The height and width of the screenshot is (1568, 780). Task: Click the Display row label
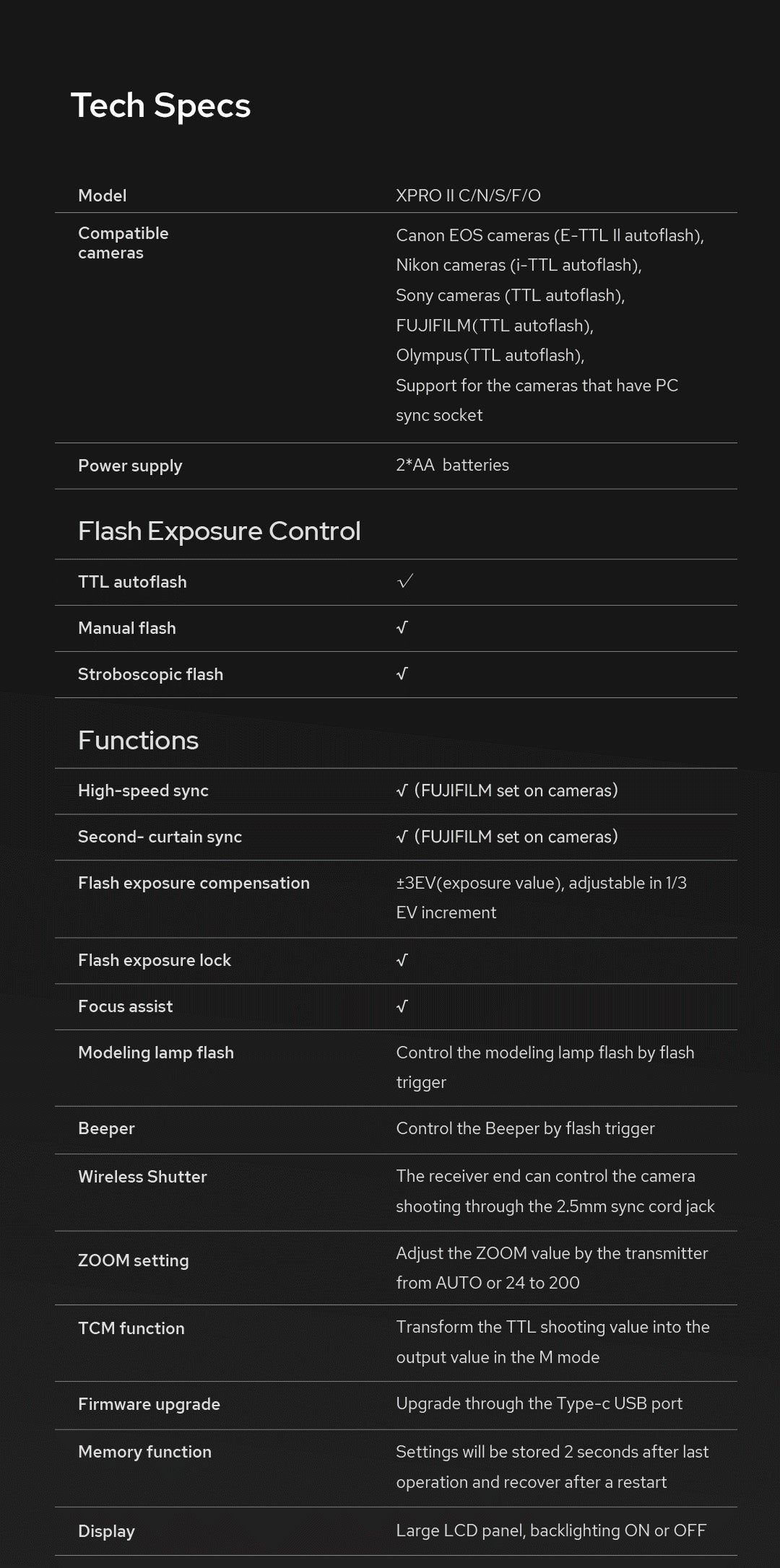[x=106, y=1531]
